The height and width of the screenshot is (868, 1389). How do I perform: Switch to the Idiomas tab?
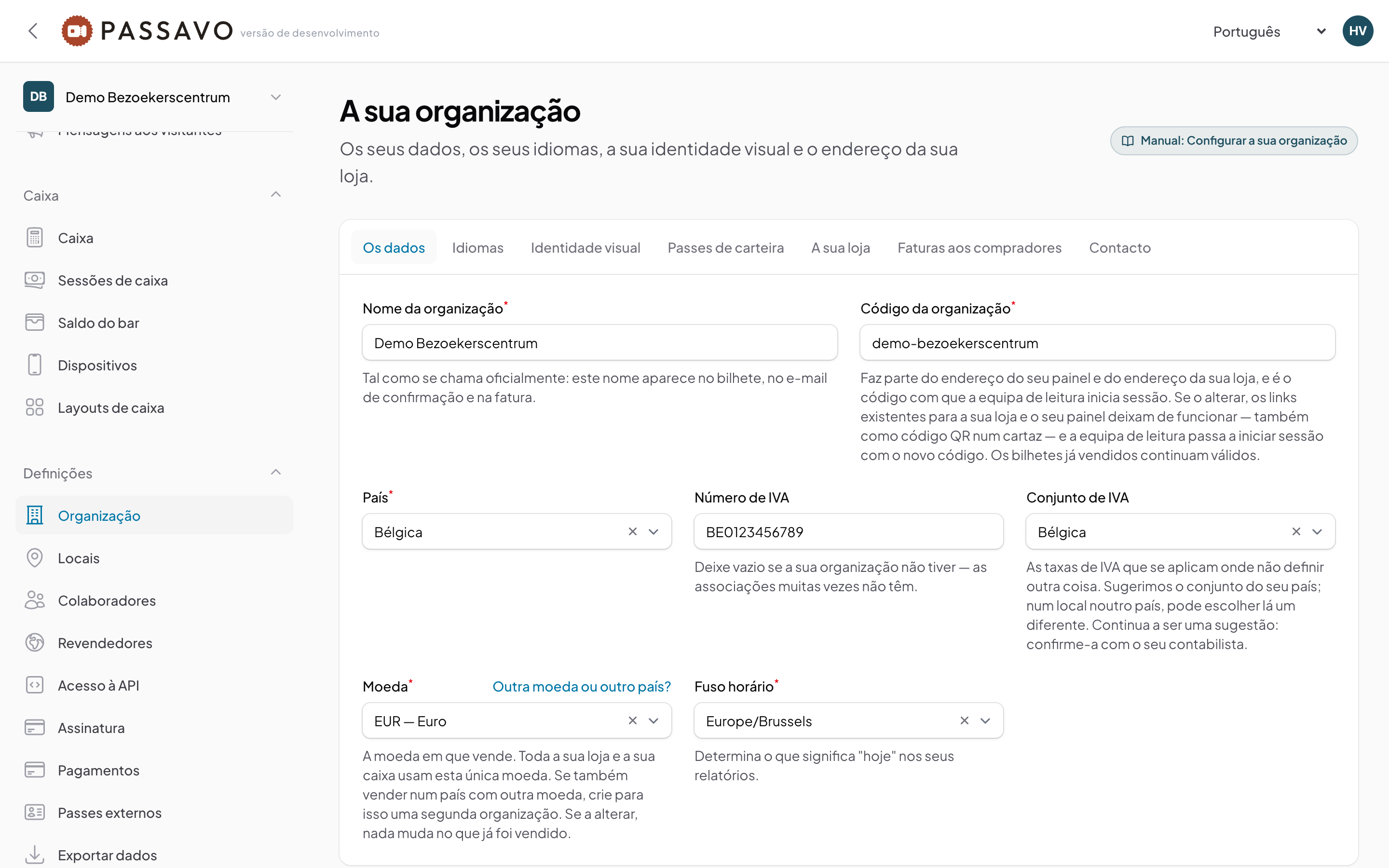tap(477, 247)
